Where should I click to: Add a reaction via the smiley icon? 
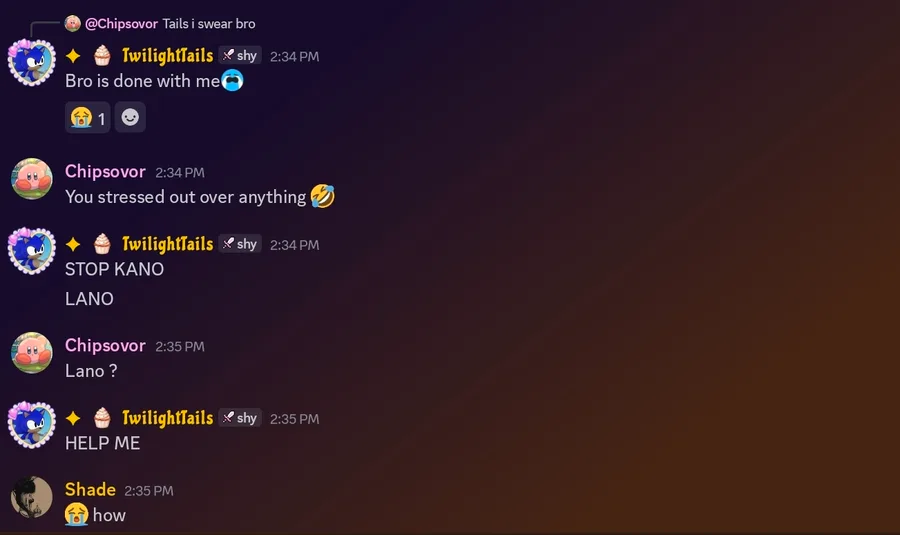(x=130, y=118)
